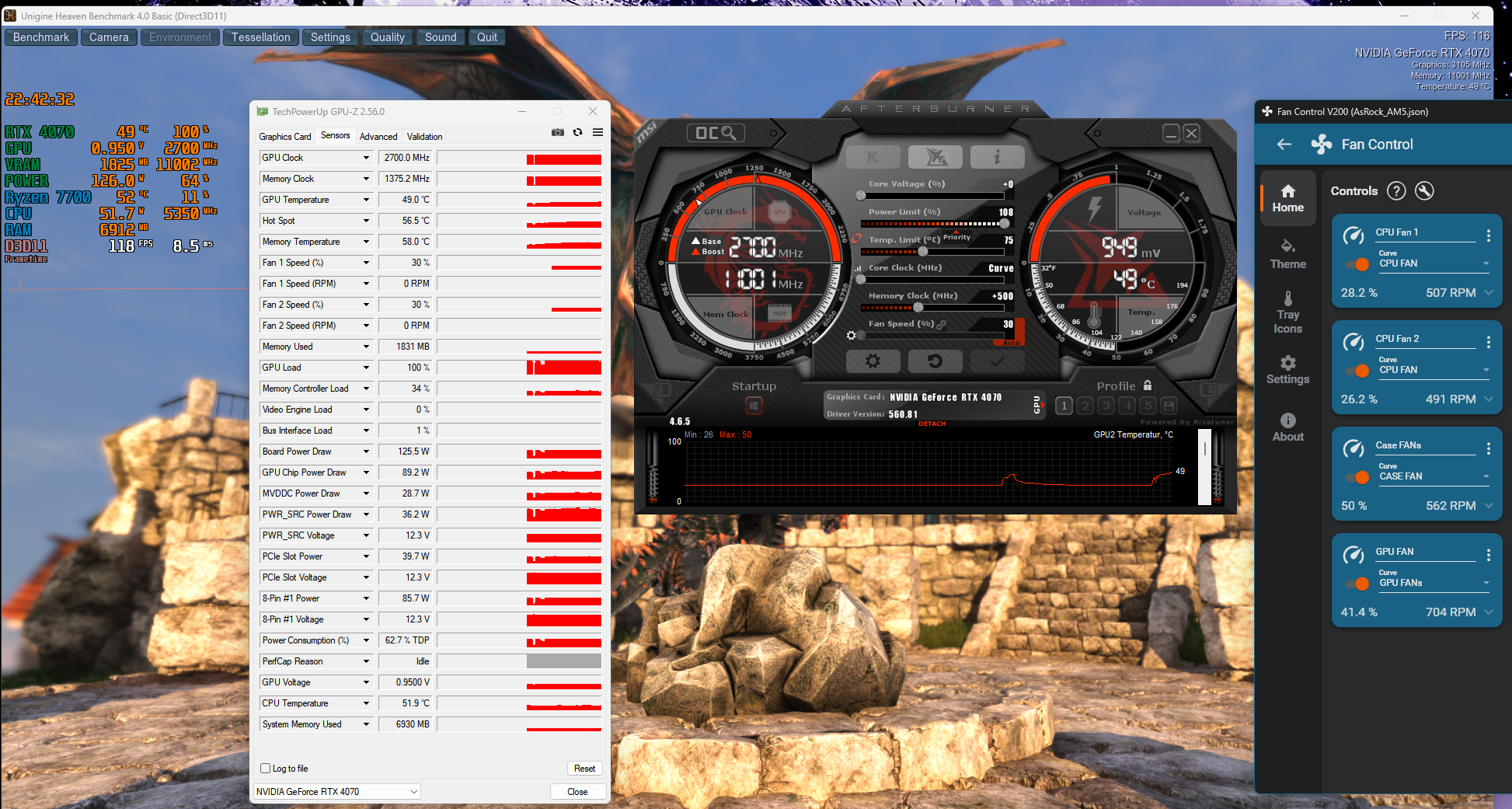Open CPU Fan 1 card three-dot menu
This screenshot has height=809, width=1512.
[1488, 235]
